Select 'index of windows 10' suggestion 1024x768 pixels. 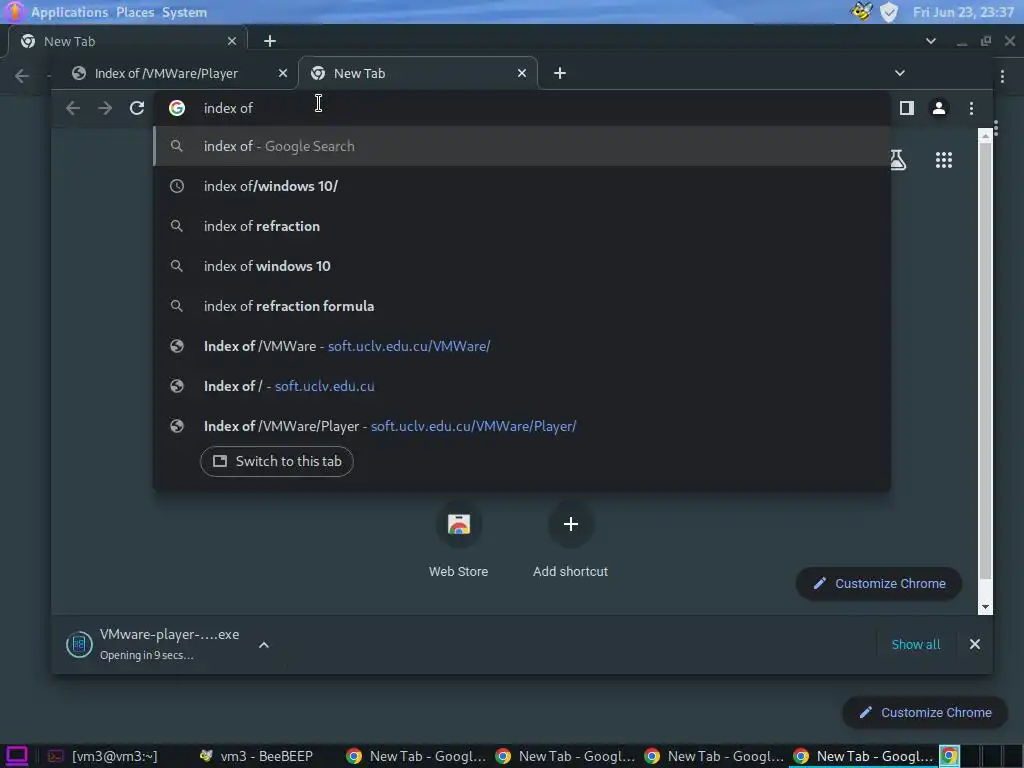coord(522,266)
